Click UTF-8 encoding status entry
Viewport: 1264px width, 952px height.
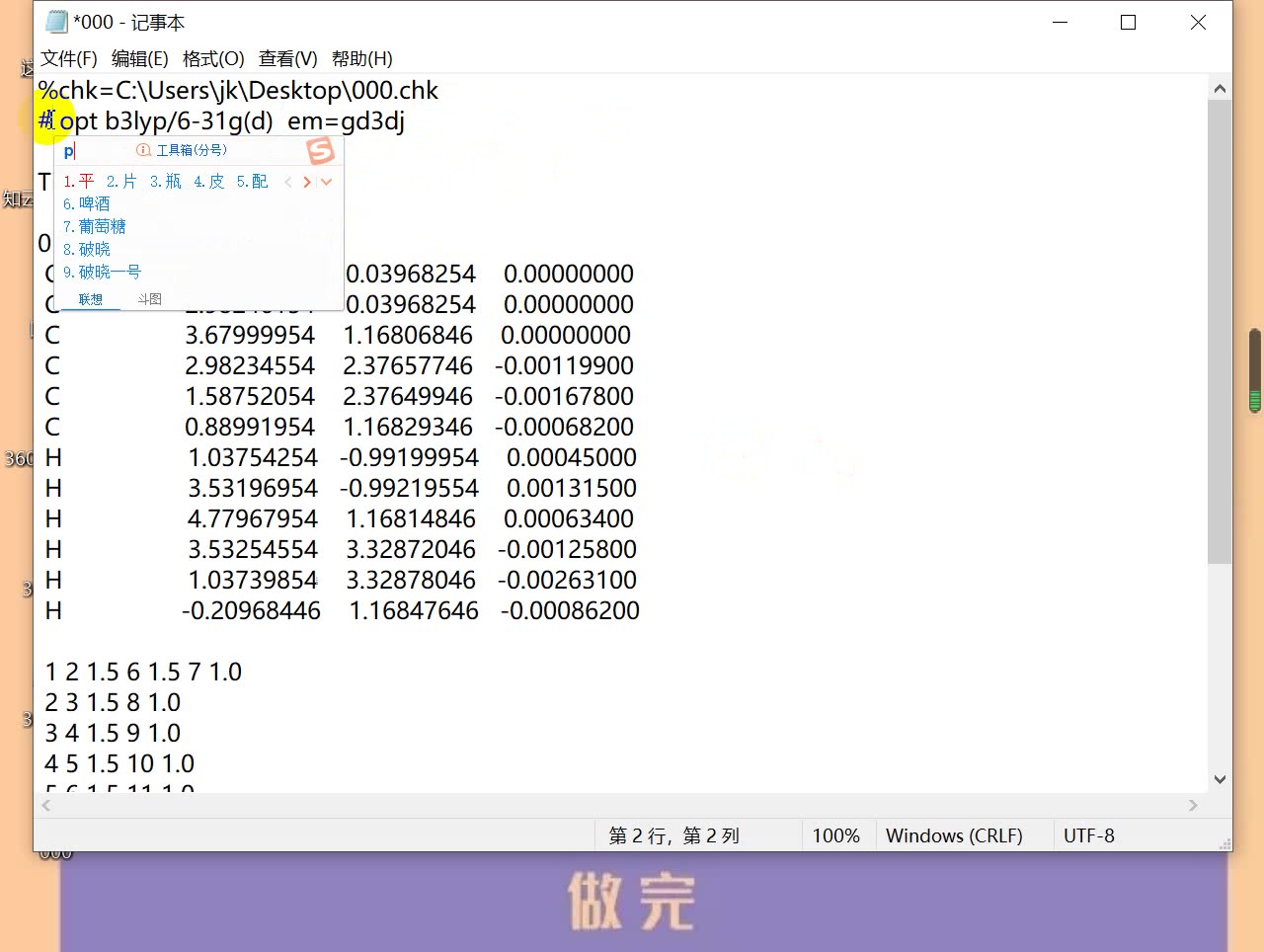pyautogui.click(x=1089, y=835)
